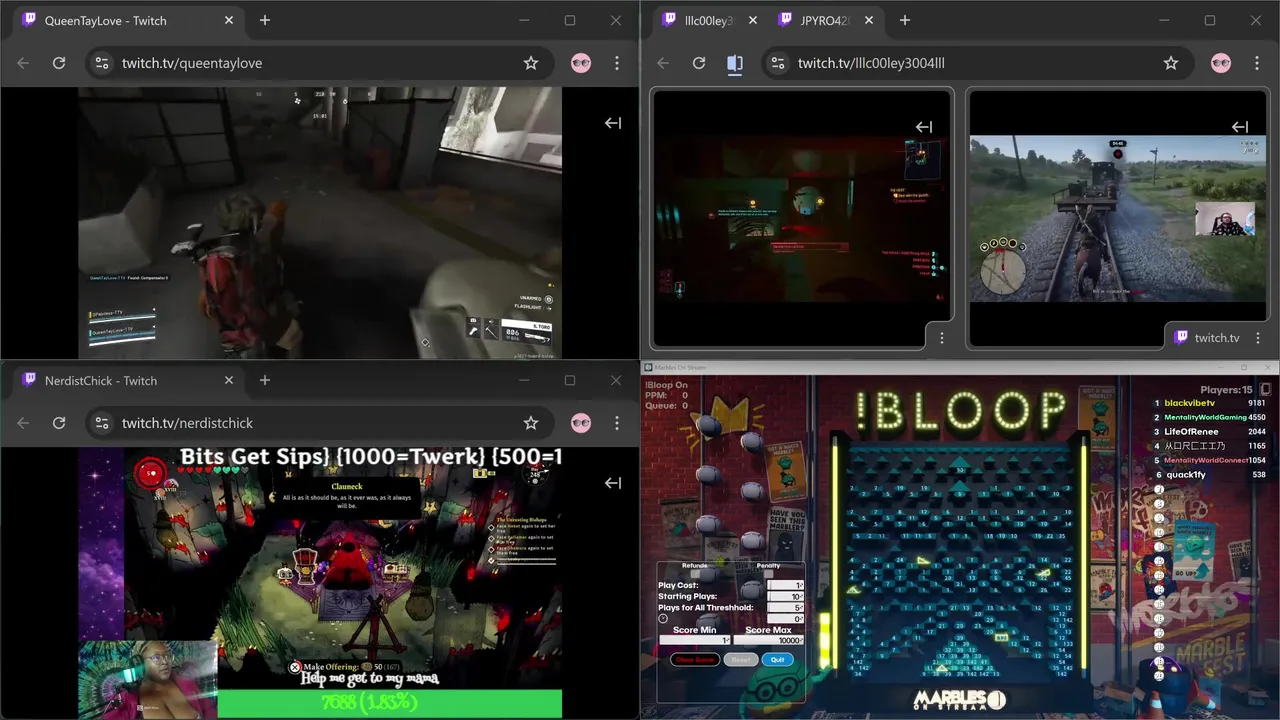The width and height of the screenshot is (1280, 720).
Task: Go back in the QueenTayLove window
Action: pyautogui.click(x=23, y=63)
